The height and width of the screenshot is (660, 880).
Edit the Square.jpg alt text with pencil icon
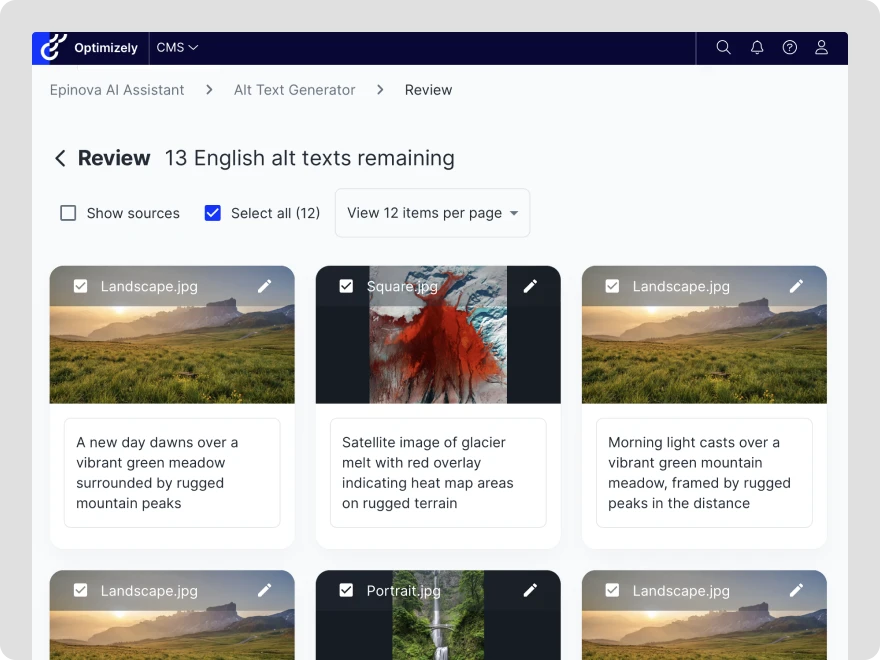(x=530, y=286)
